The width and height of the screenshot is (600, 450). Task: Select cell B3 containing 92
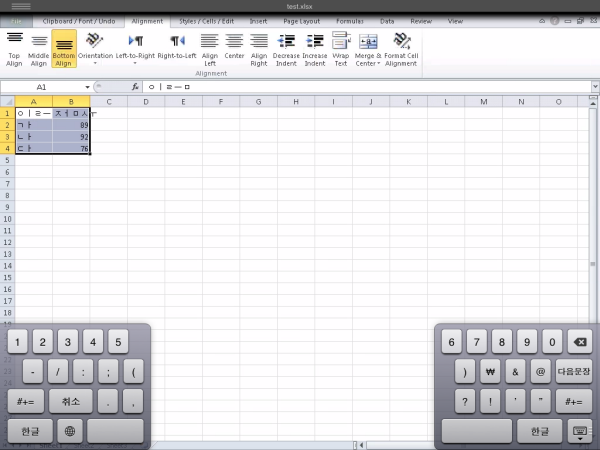pos(71,137)
